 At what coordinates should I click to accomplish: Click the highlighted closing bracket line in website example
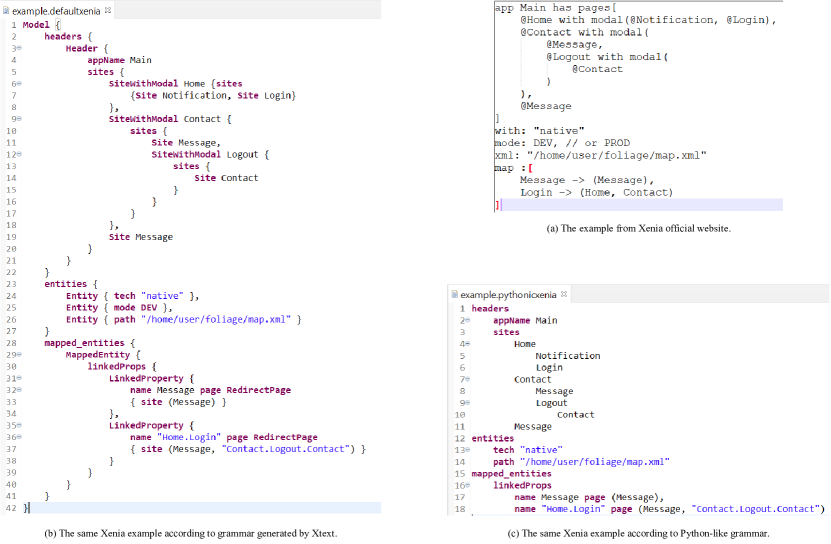coord(639,205)
